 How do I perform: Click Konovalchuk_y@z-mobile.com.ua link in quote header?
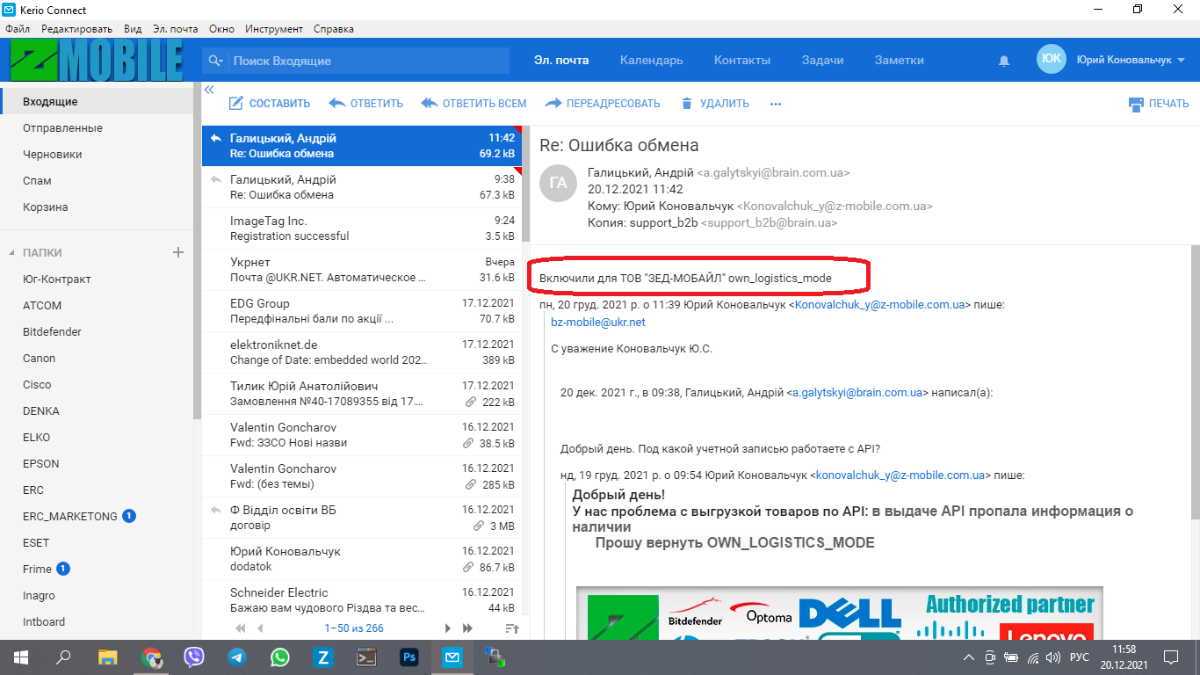(x=880, y=304)
